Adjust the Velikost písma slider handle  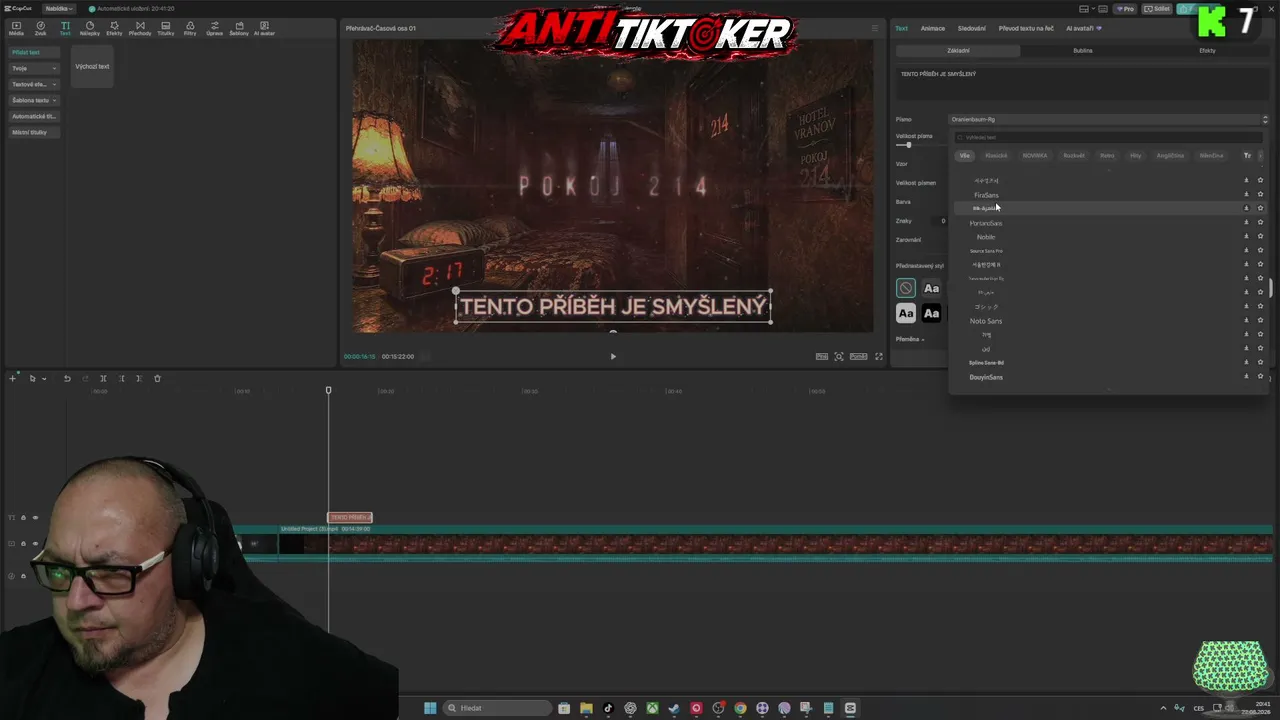tap(909, 145)
